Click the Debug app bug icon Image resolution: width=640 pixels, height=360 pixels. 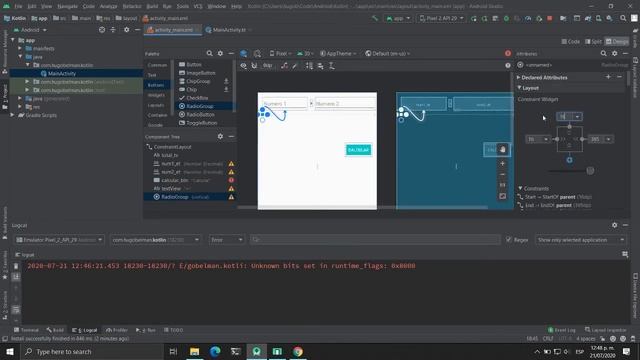(506, 18)
